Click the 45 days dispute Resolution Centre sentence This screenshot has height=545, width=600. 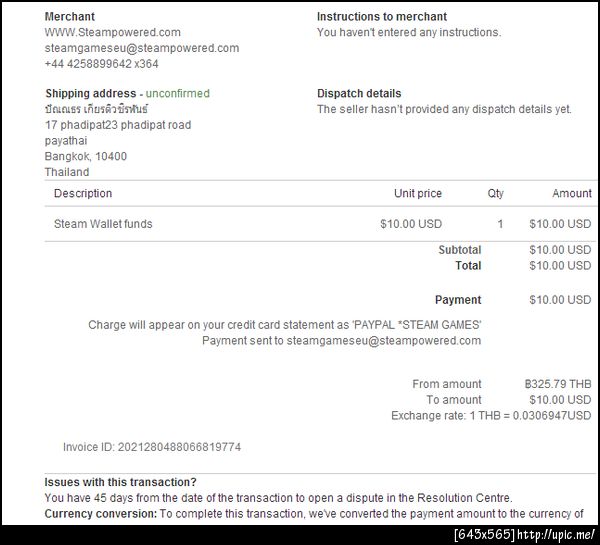279,498
